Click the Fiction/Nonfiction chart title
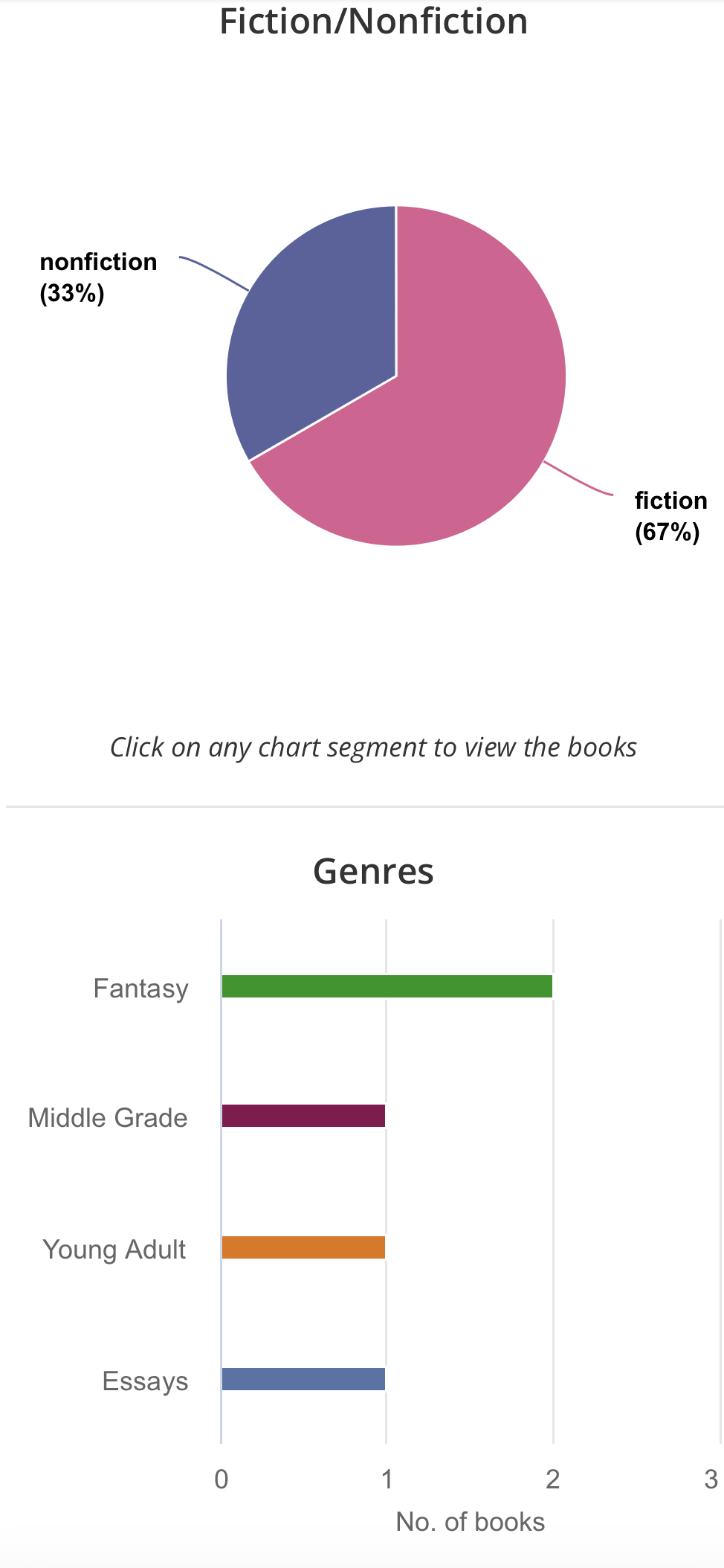The width and height of the screenshot is (724, 1568). pyautogui.click(x=373, y=21)
